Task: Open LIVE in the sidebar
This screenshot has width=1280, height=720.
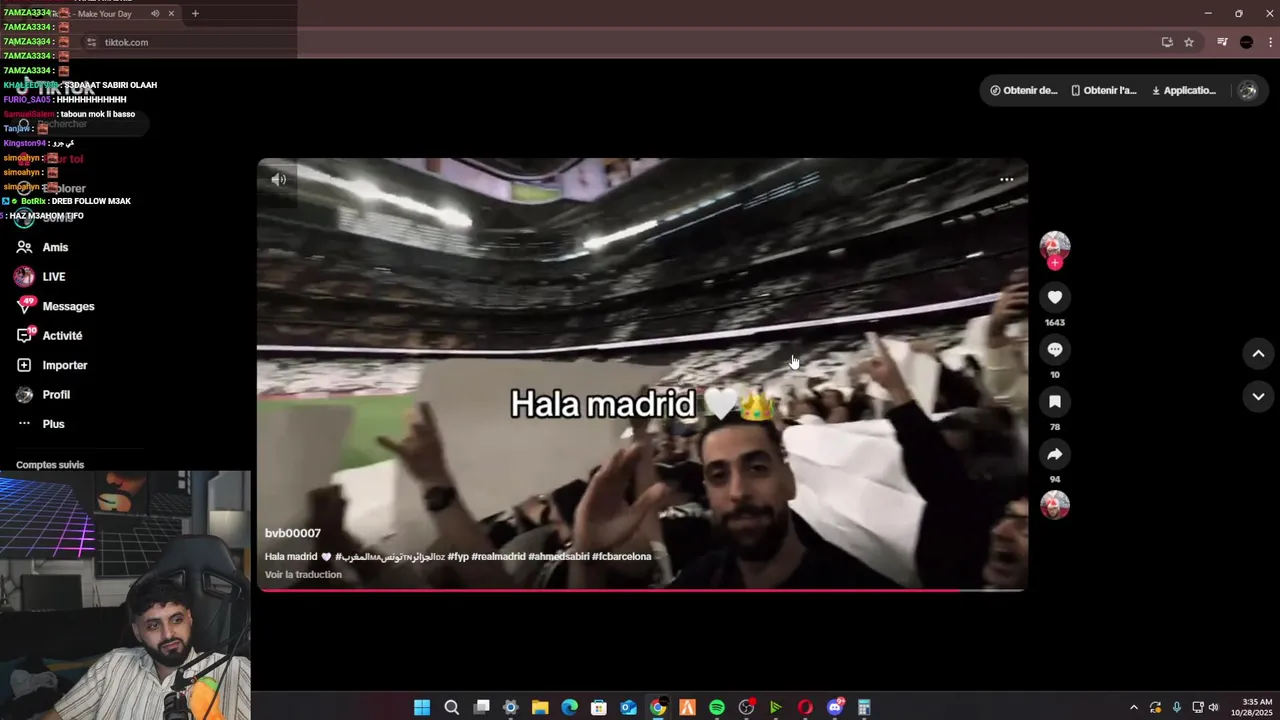Action: point(40,277)
